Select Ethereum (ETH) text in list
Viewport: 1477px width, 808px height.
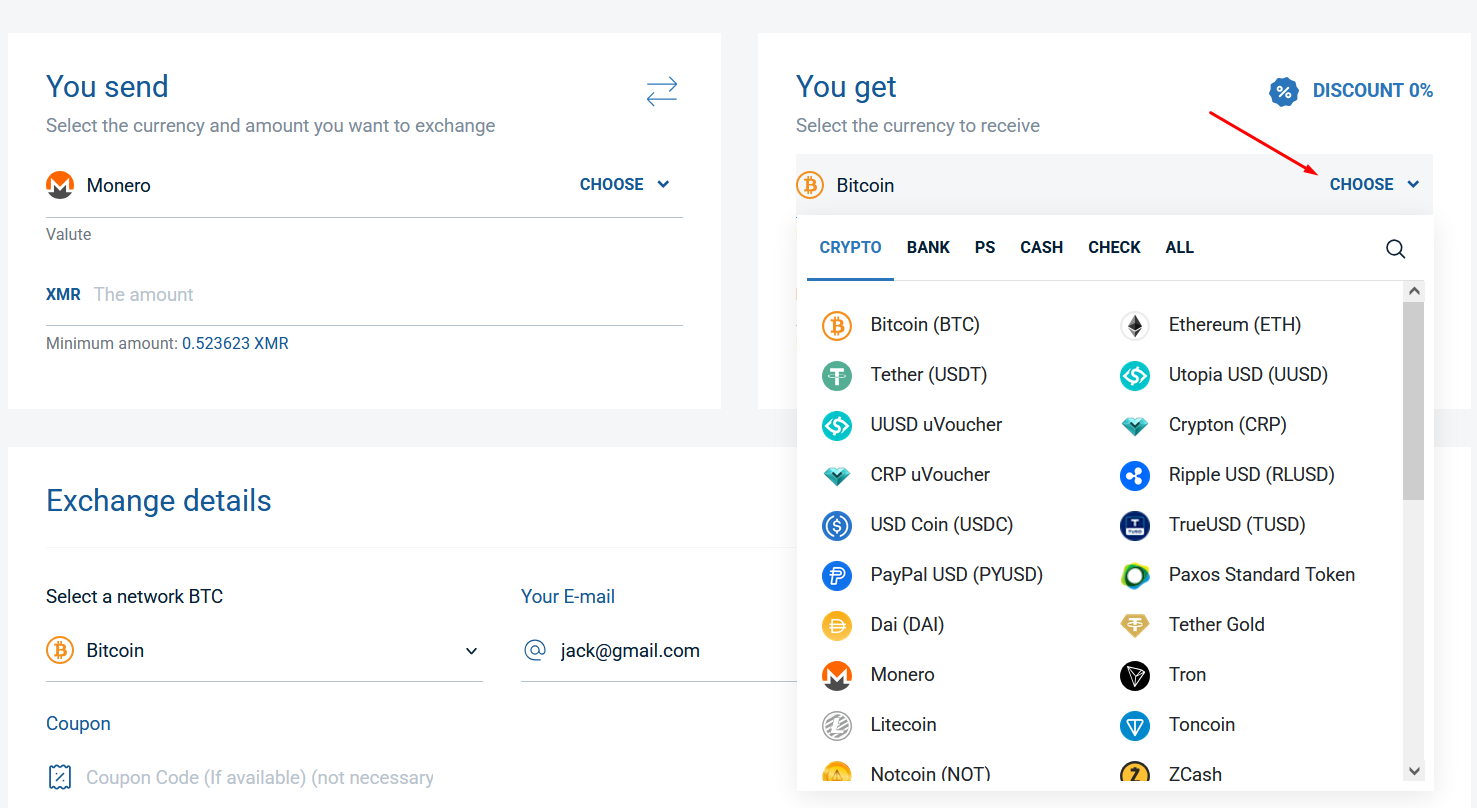coord(1235,325)
